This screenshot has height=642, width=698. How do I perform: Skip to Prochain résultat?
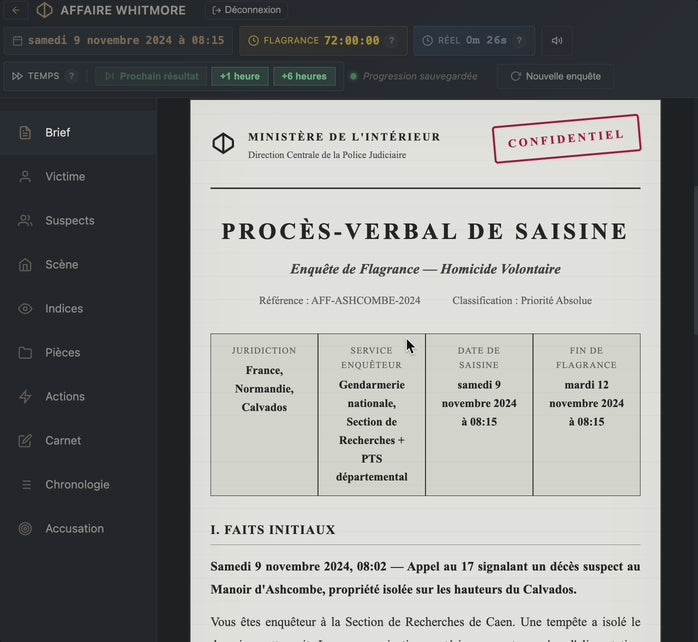coord(151,76)
